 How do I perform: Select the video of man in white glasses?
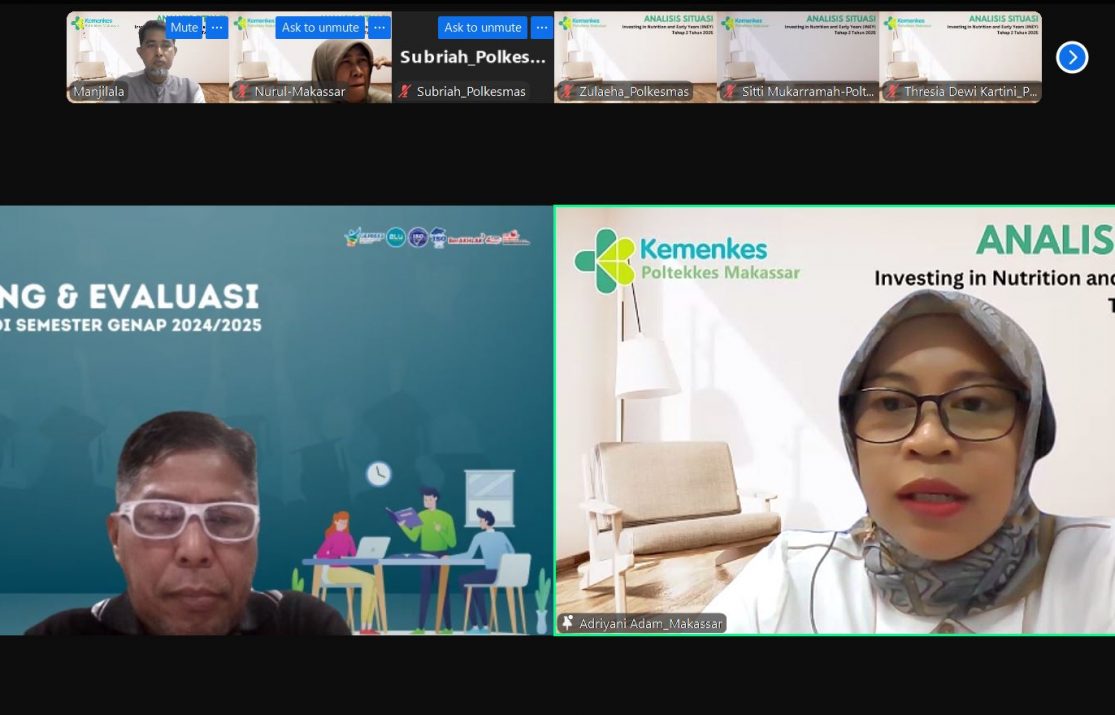pyautogui.click(x=276, y=420)
